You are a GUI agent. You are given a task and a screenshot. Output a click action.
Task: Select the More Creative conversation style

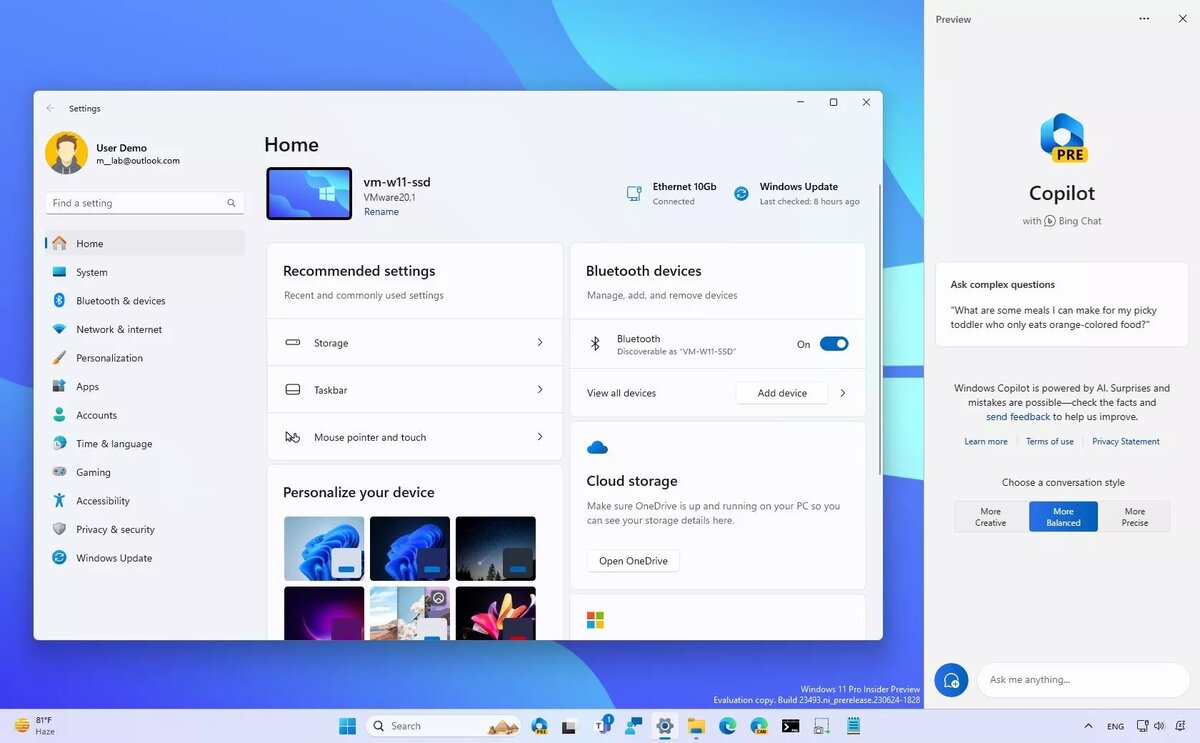click(989, 516)
